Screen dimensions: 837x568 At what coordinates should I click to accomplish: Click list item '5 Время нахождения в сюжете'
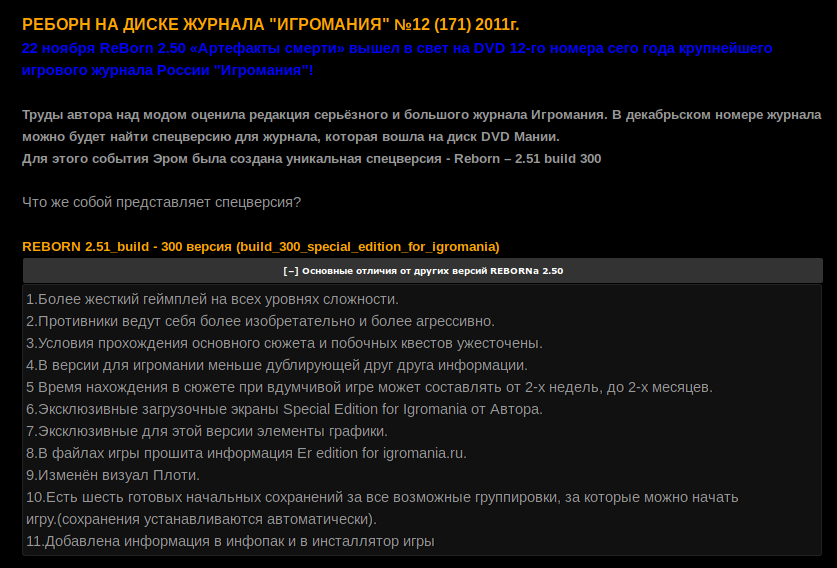[x=369, y=387]
